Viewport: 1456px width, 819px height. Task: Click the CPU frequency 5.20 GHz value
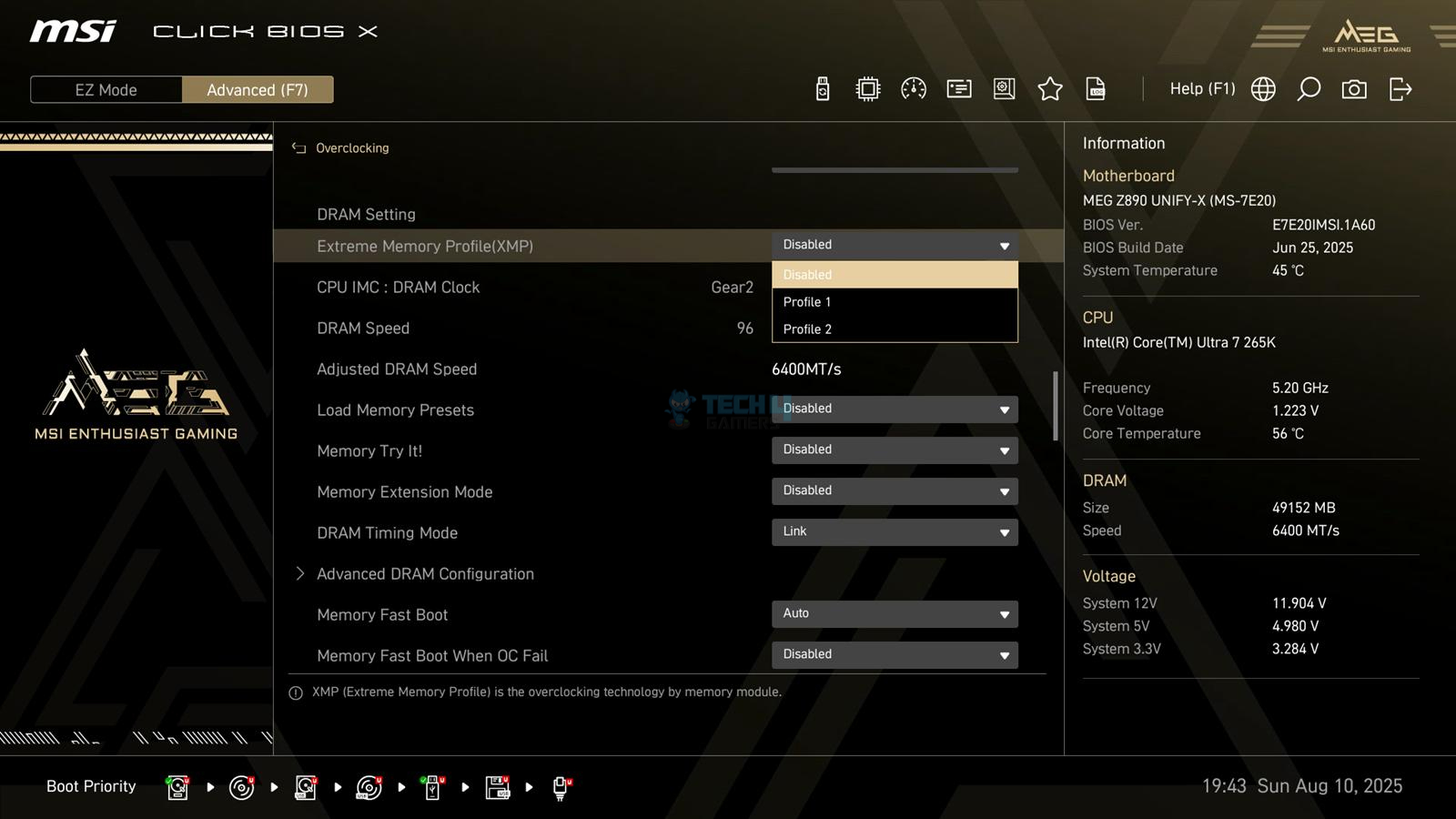tap(1300, 388)
